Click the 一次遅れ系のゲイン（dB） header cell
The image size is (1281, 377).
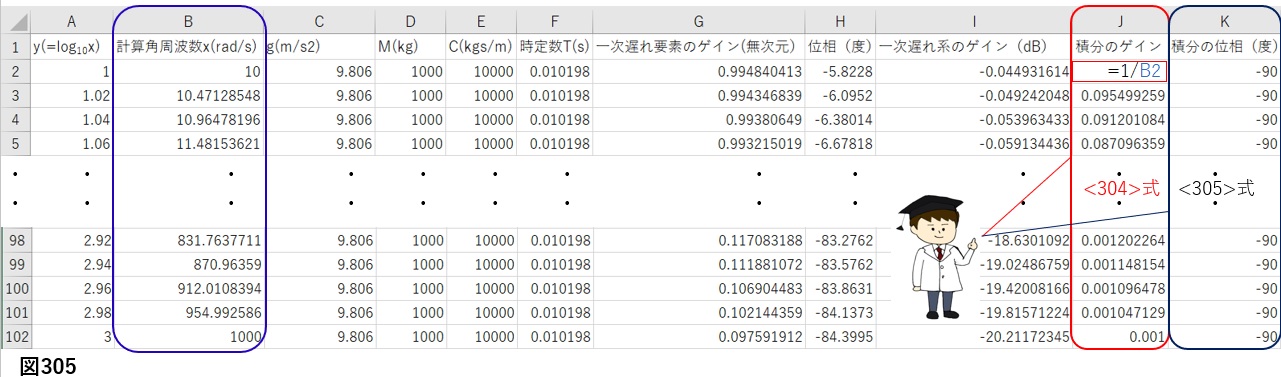pos(974,47)
